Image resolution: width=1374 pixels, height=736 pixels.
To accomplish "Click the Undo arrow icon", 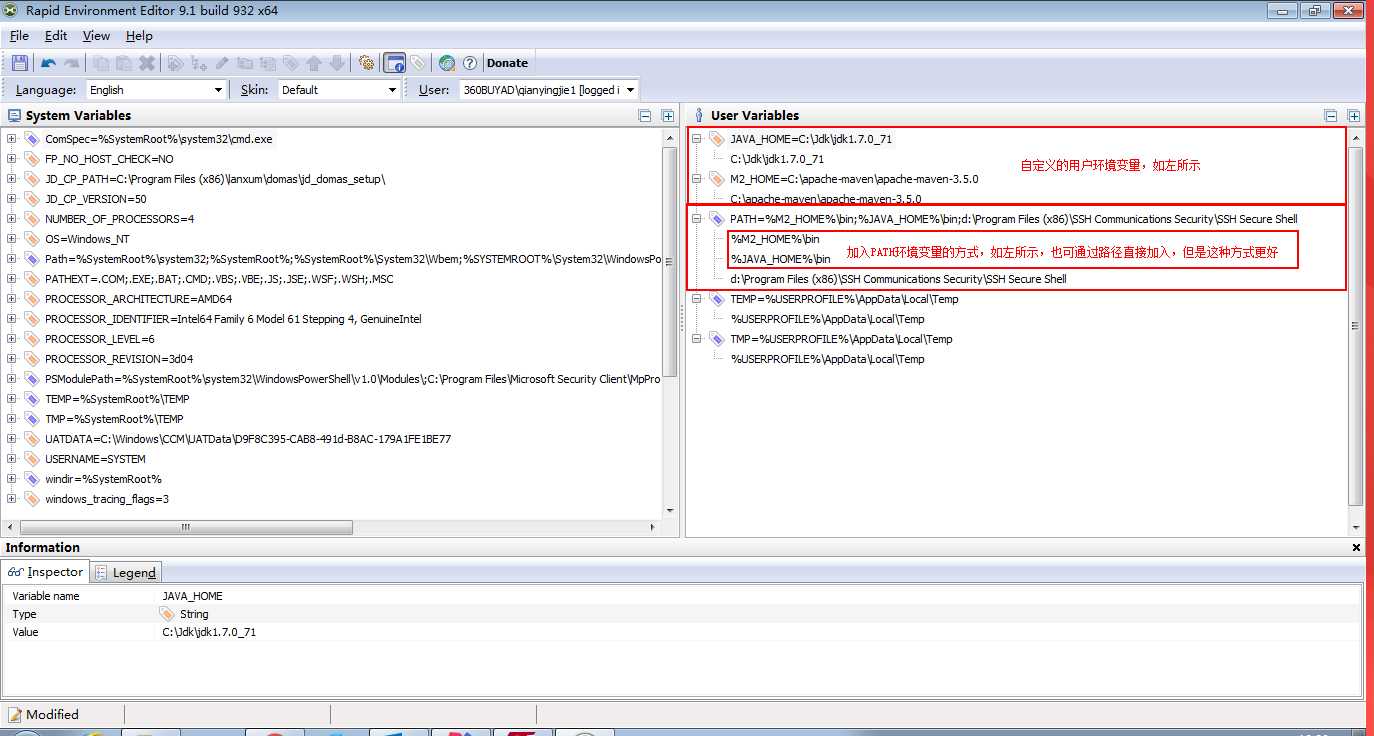I will click(x=48, y=63).
